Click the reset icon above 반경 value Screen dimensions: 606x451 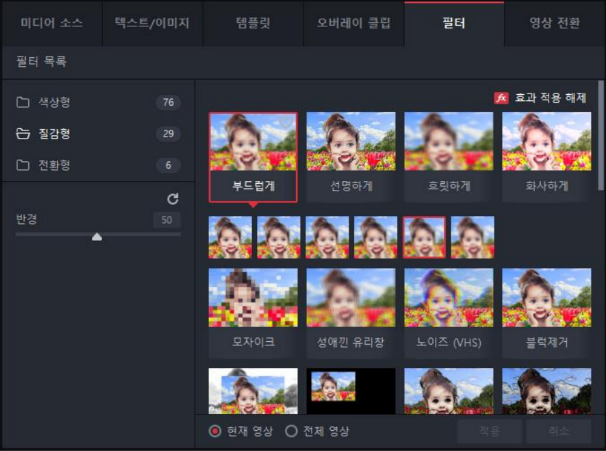pos(173,199)
